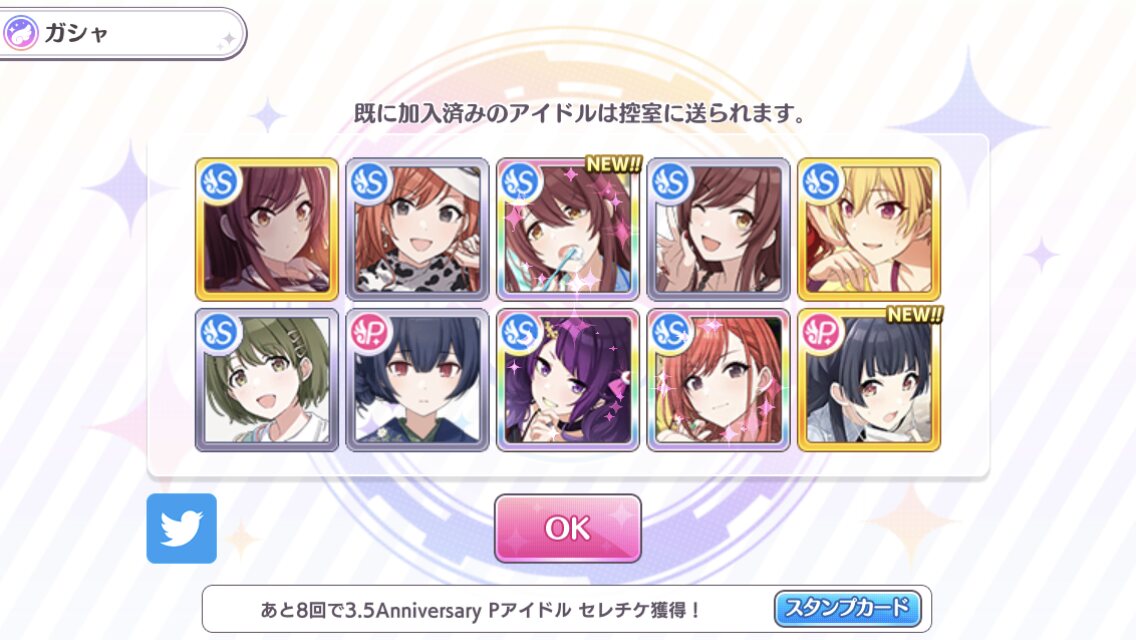Select the dark red-haired idol card with gold frame
The width and height of the screenshot is (1136, 640).
pos(267,229)
